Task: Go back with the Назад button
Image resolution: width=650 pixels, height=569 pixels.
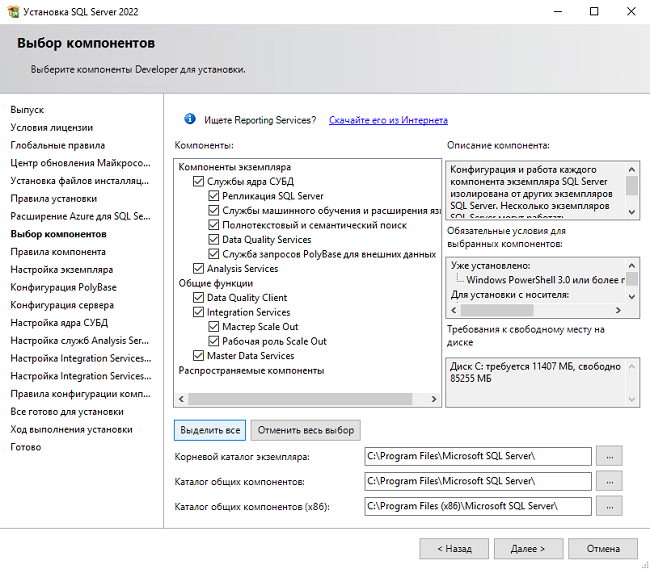Action: pyautogui.click(x=454, y=549)
